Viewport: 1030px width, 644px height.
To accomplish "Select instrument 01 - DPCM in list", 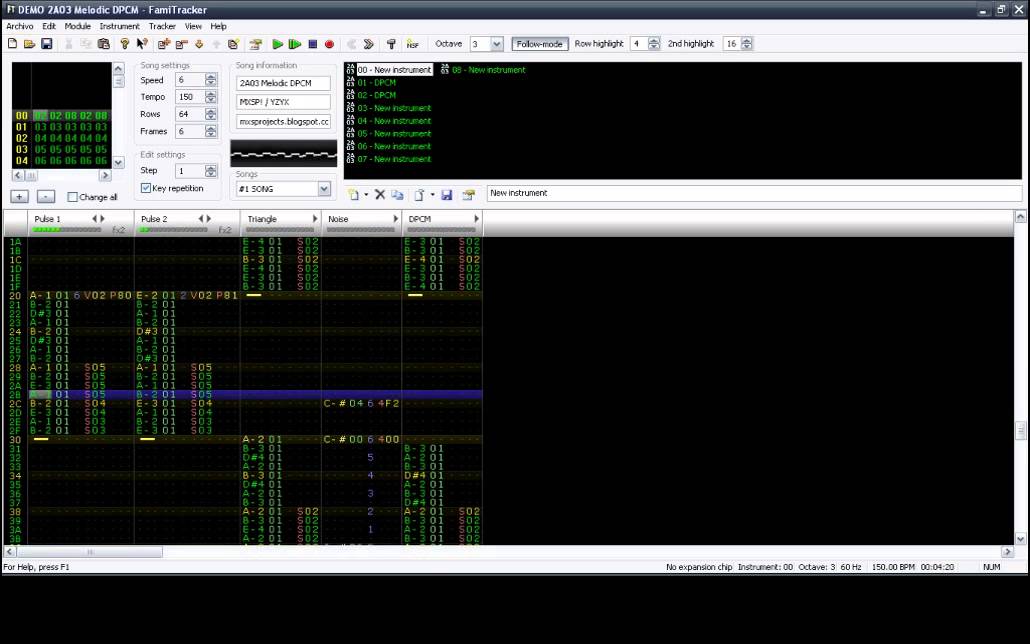I will tap(376, 83).
